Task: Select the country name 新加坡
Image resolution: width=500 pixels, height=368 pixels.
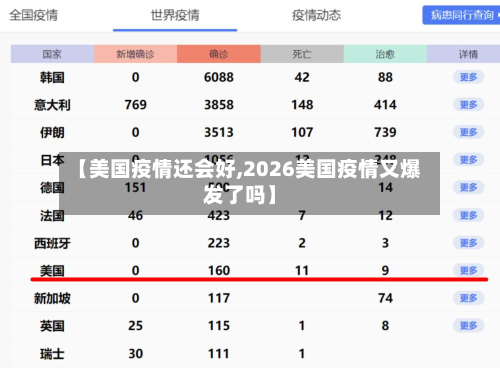Action: [52, 298]
